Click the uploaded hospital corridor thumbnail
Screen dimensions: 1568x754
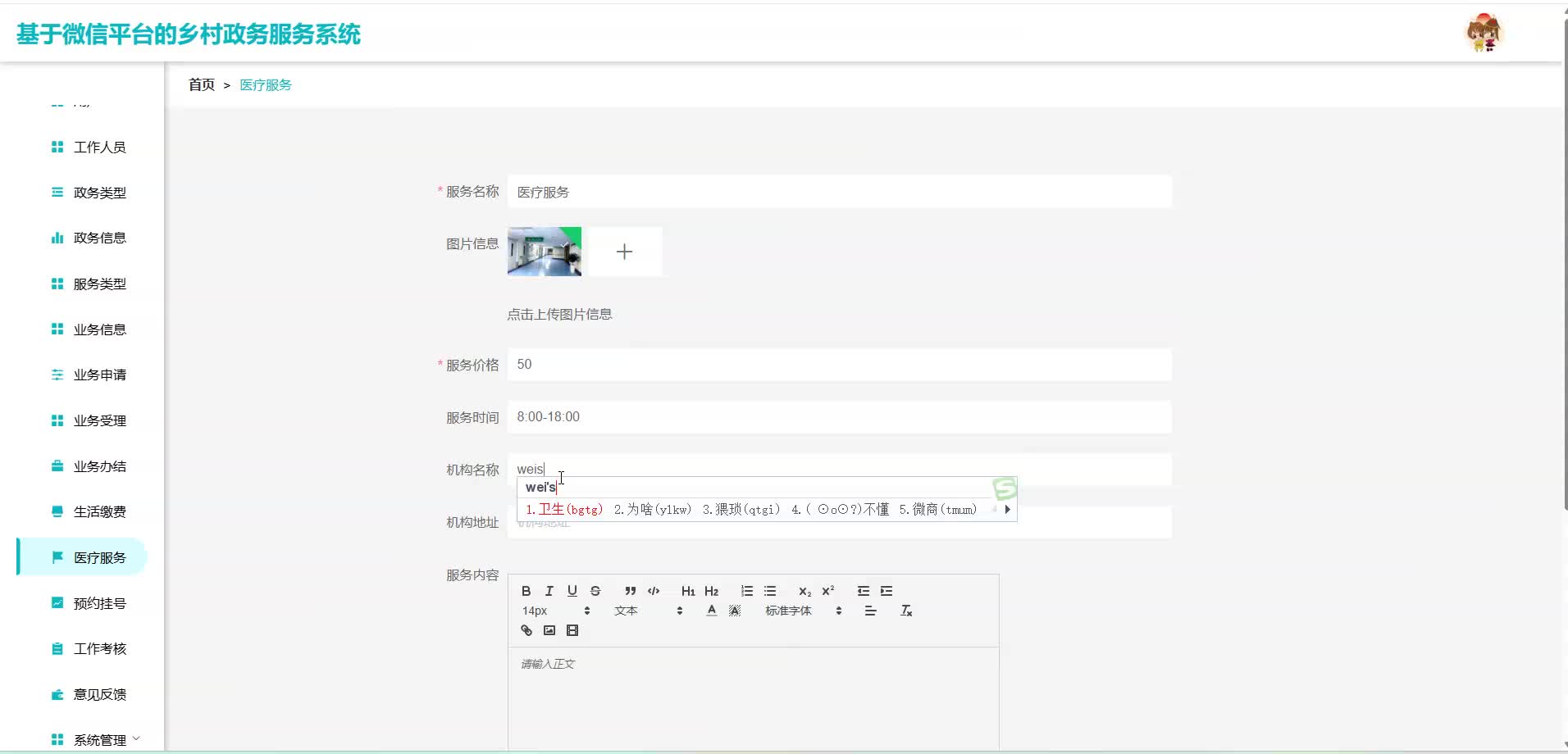(545, 252)
